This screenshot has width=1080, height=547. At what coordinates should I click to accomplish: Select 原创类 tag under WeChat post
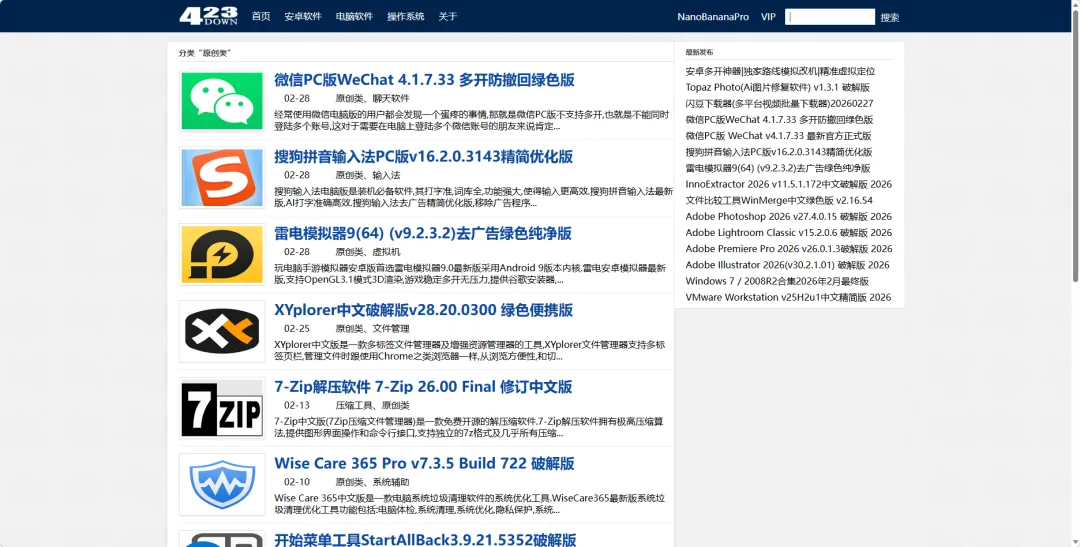(349, 99)
